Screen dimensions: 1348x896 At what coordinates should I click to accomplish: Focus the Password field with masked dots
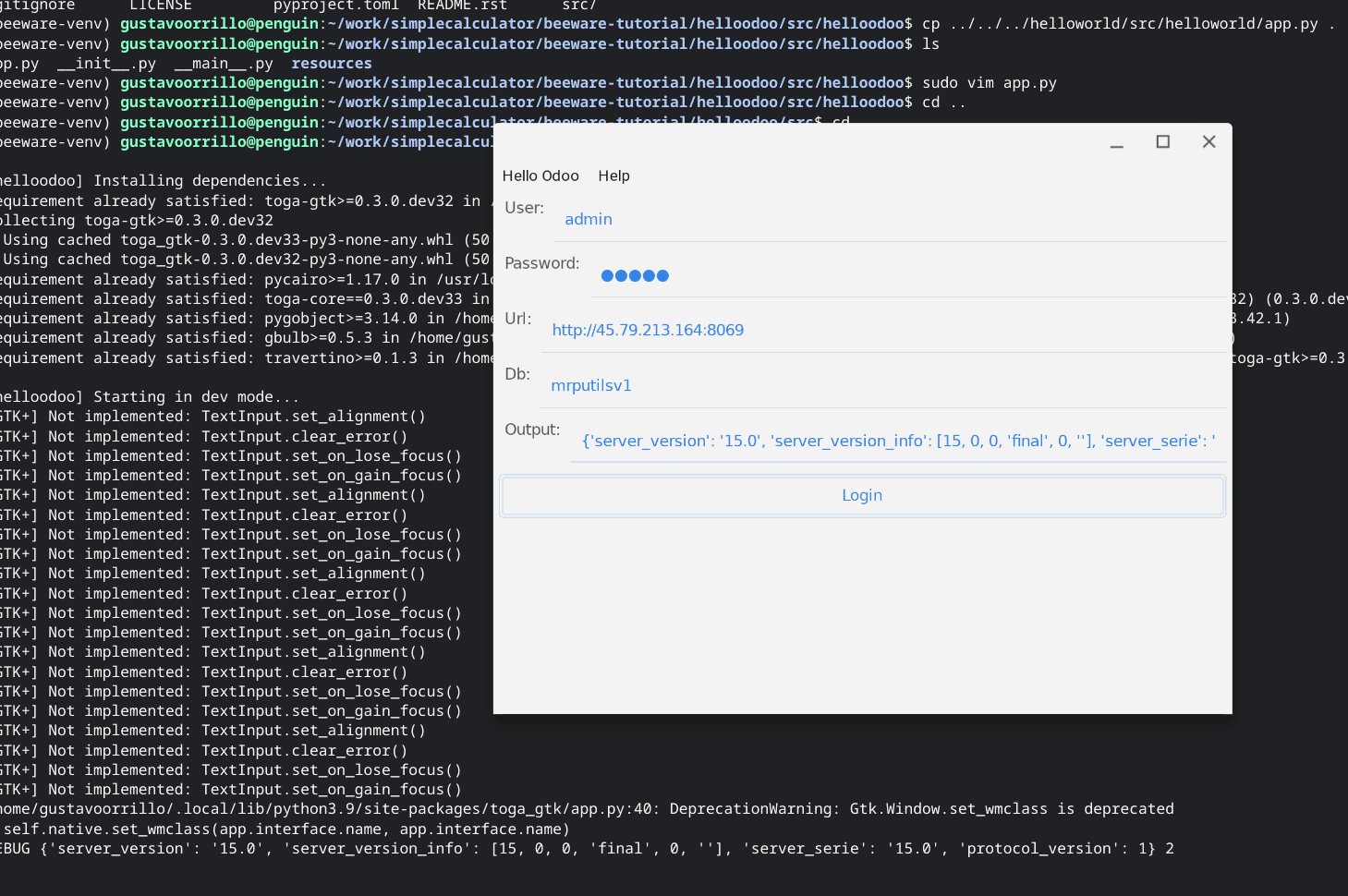(908, 274)
